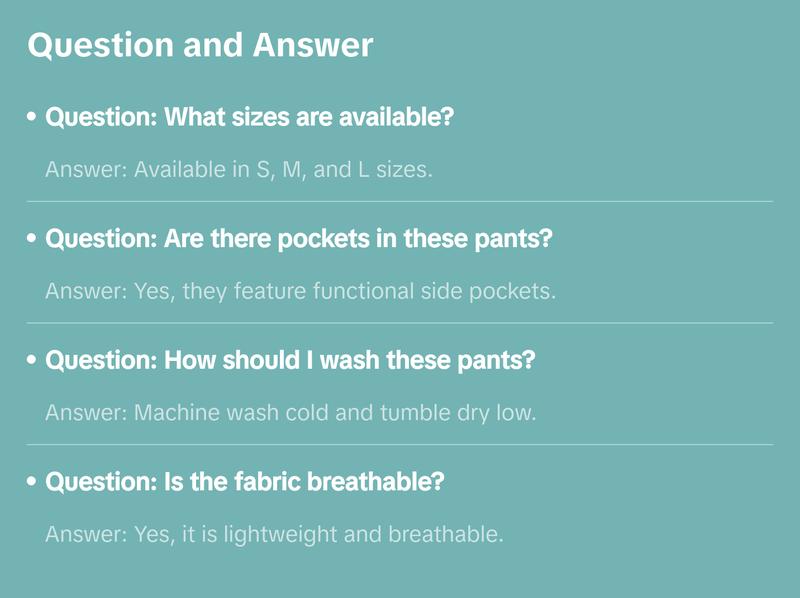Click the bullet beside the breathable fabric question
The image size is (800, 598).
pyautogui.click(x=32, y=481)
